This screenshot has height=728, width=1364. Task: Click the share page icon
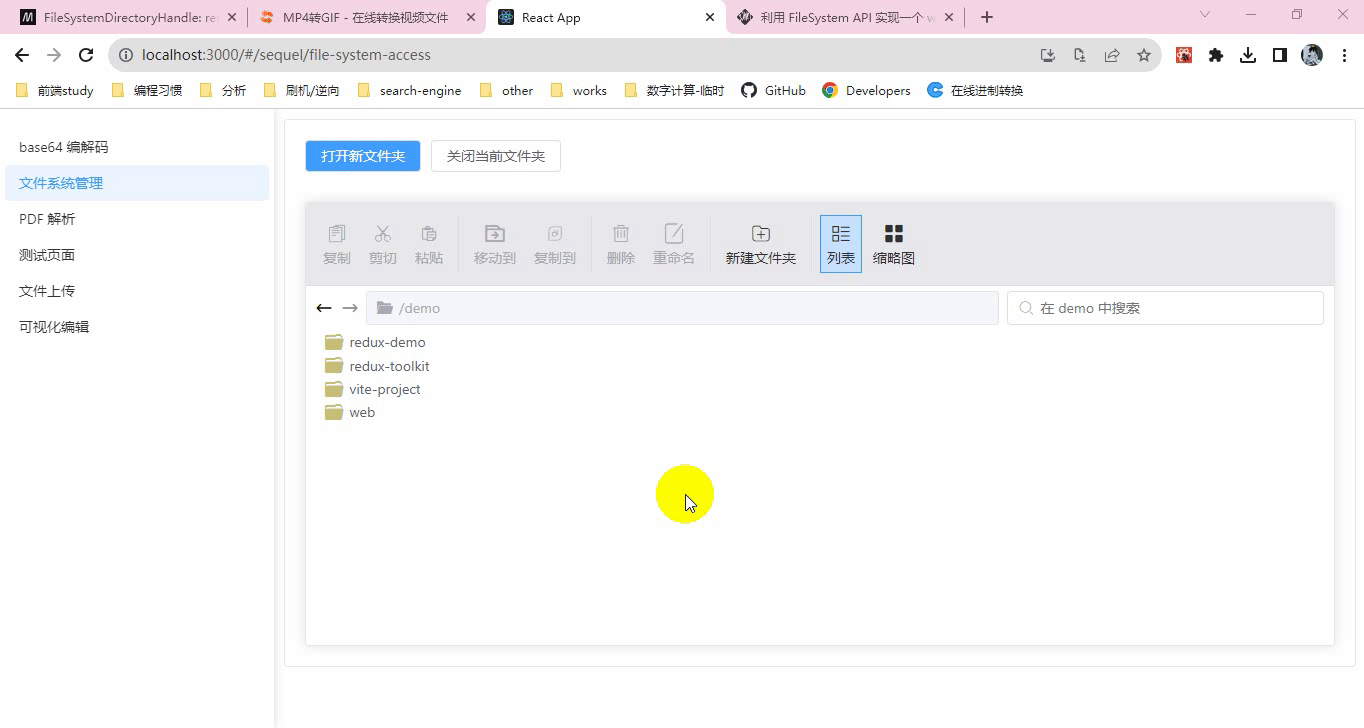coord(1112,55)
